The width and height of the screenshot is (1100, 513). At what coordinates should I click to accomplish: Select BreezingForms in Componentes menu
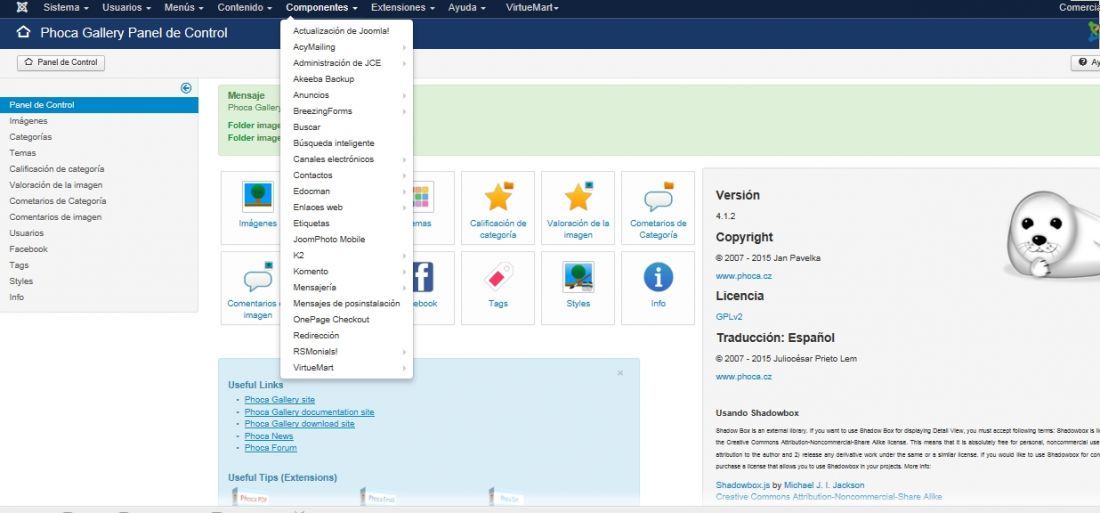347,111
